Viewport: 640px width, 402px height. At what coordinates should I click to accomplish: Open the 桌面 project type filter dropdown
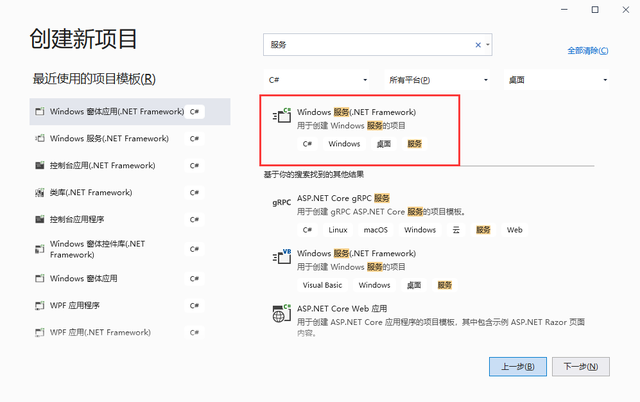click(x=556, y=80)
